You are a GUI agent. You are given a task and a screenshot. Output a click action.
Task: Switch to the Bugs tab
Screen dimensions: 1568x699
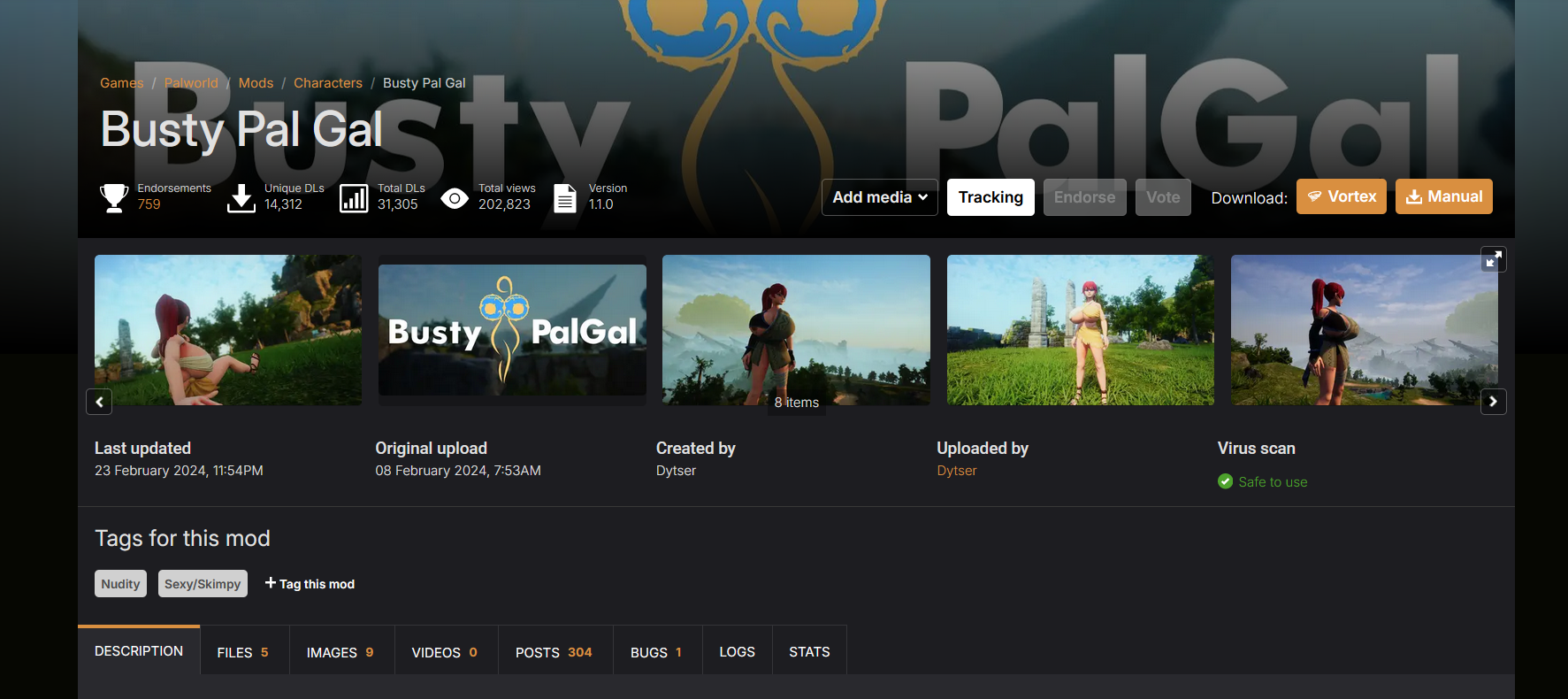[657, 651]
